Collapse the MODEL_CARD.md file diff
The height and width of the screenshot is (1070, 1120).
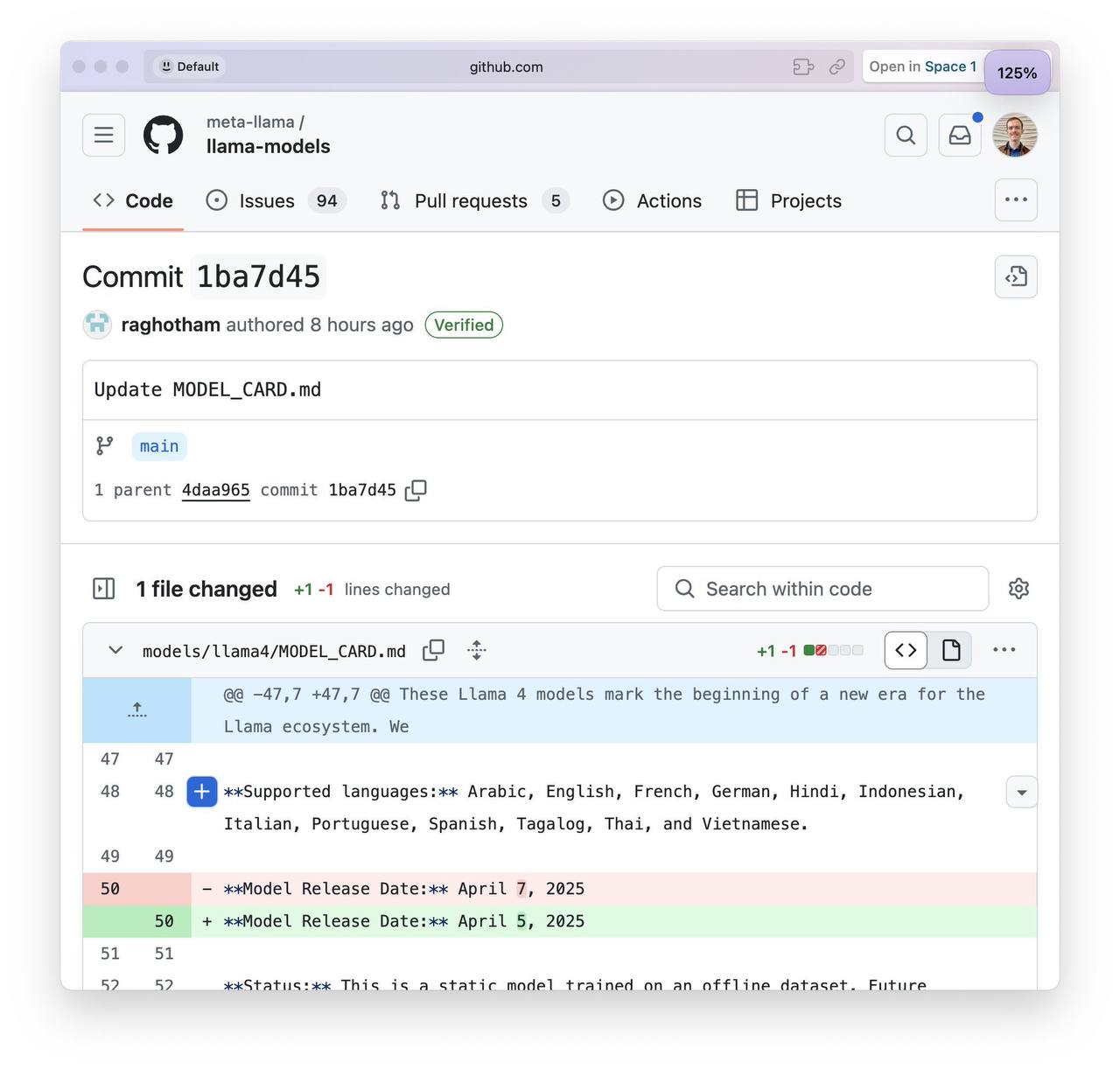[x=115, y=650]
